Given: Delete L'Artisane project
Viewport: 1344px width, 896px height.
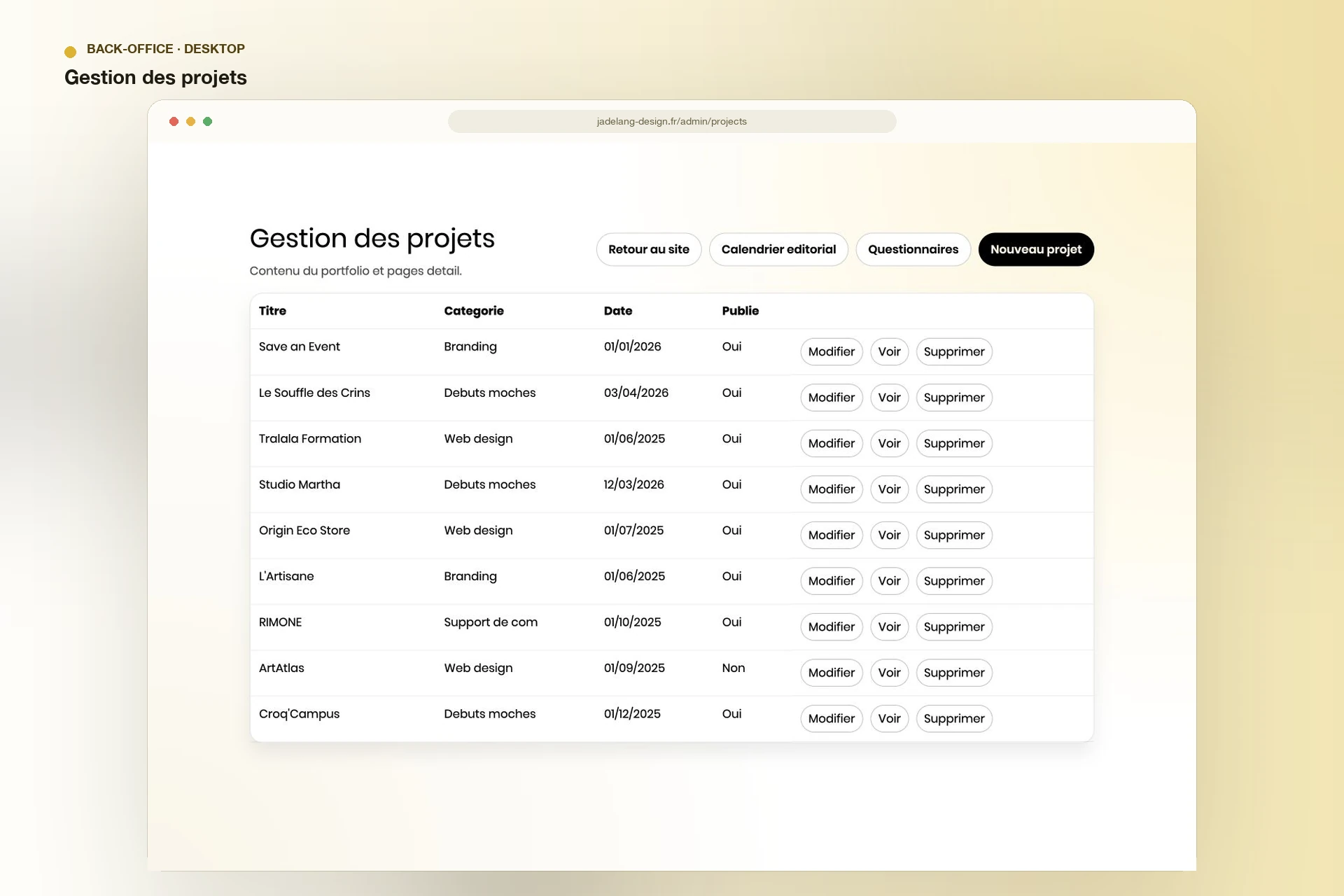Looking at the screenshot, I should point(954,581).
